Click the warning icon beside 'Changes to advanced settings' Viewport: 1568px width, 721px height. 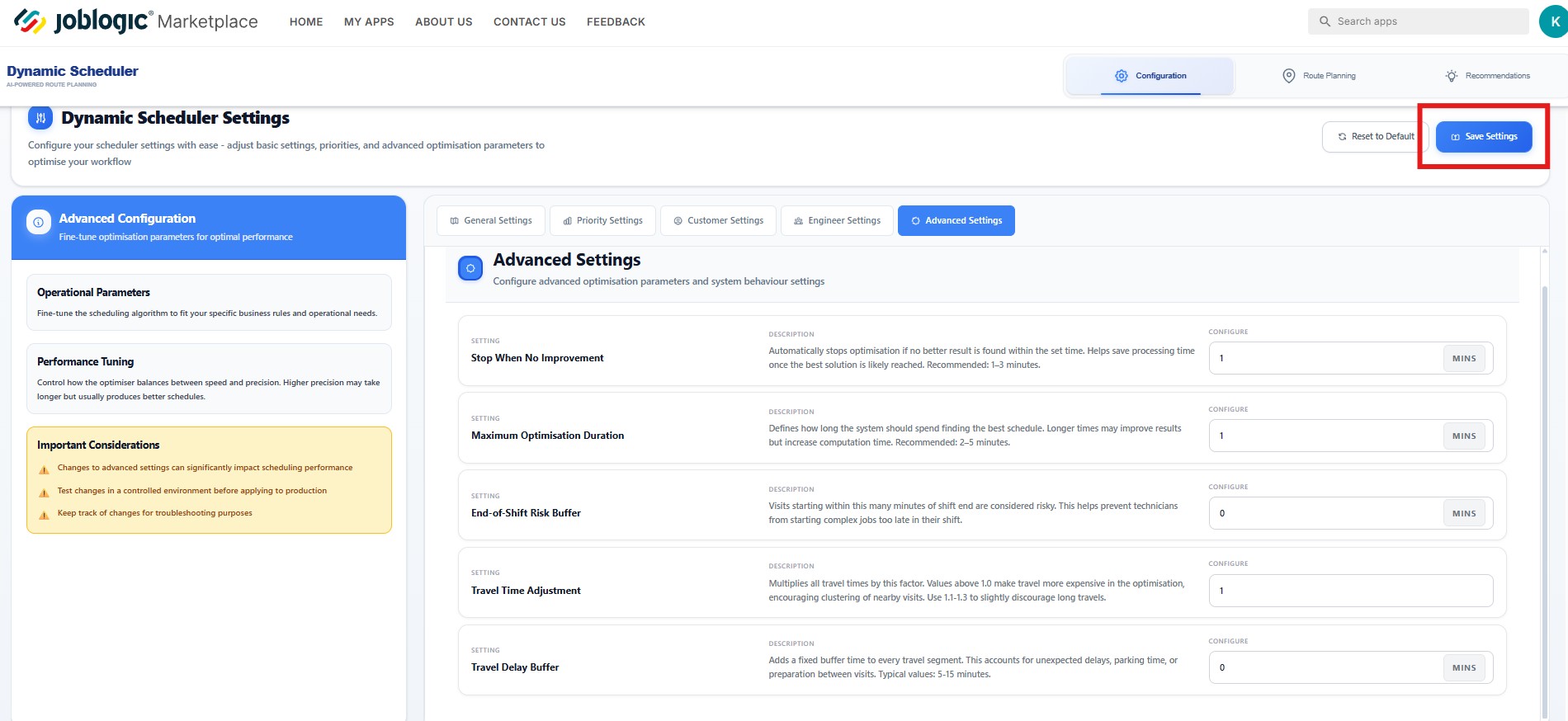click(x=45, y=469)
